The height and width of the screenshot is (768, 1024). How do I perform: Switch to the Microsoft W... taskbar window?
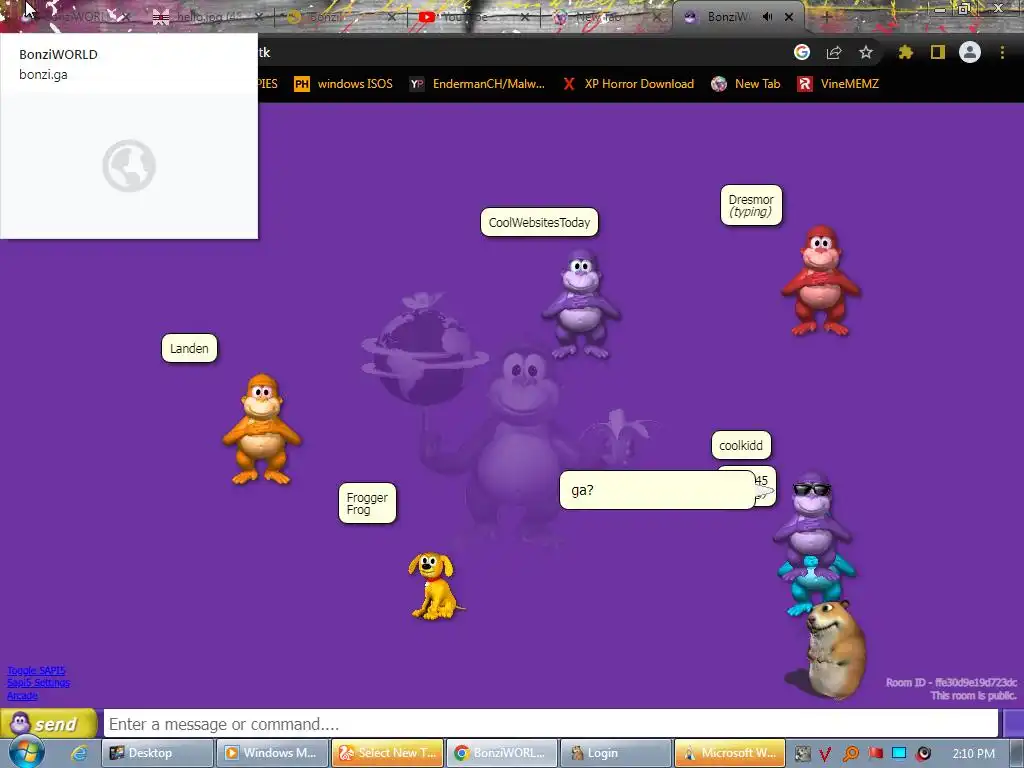click(731, 753)
